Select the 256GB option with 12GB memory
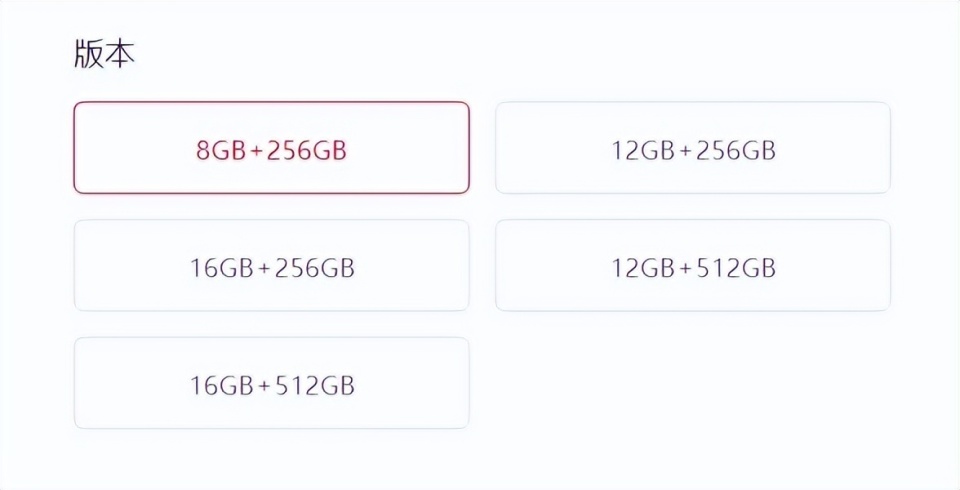960x490 pixels. [693, 148]
